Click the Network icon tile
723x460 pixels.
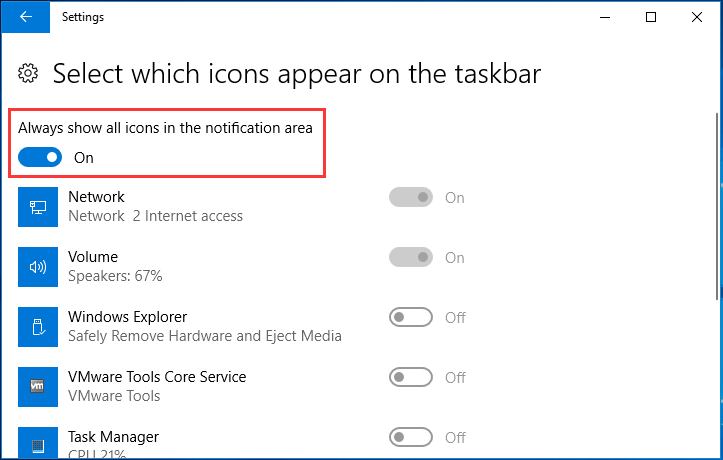[38, 207]
